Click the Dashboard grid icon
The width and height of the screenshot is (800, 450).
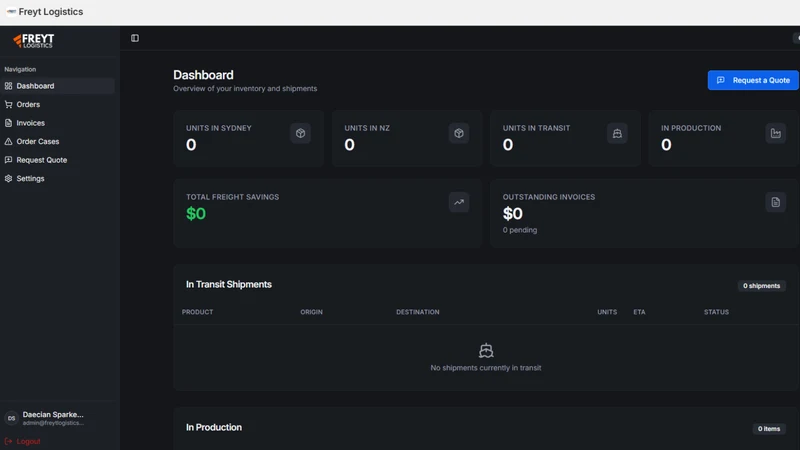[x=9, y=86]
